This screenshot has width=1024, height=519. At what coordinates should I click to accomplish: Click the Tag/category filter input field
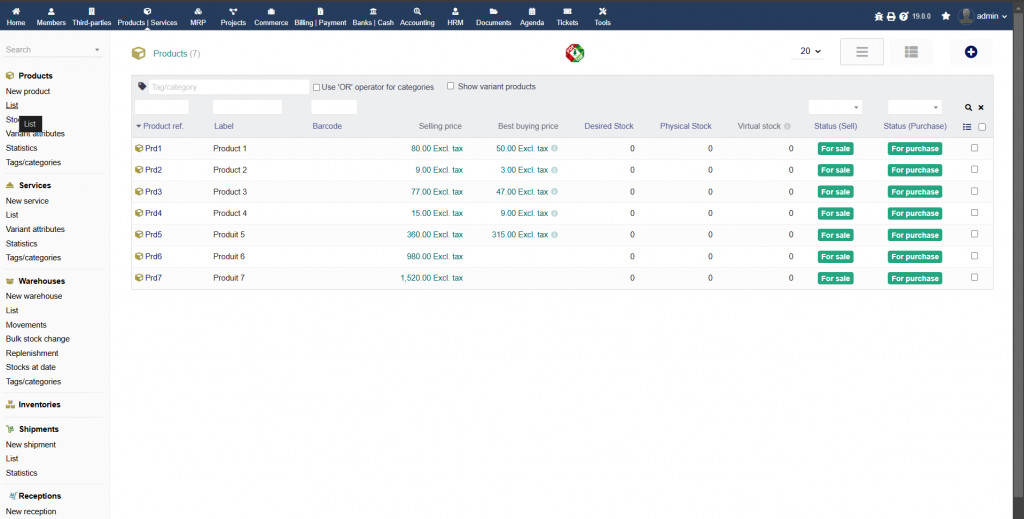click(x=229, y=87)
